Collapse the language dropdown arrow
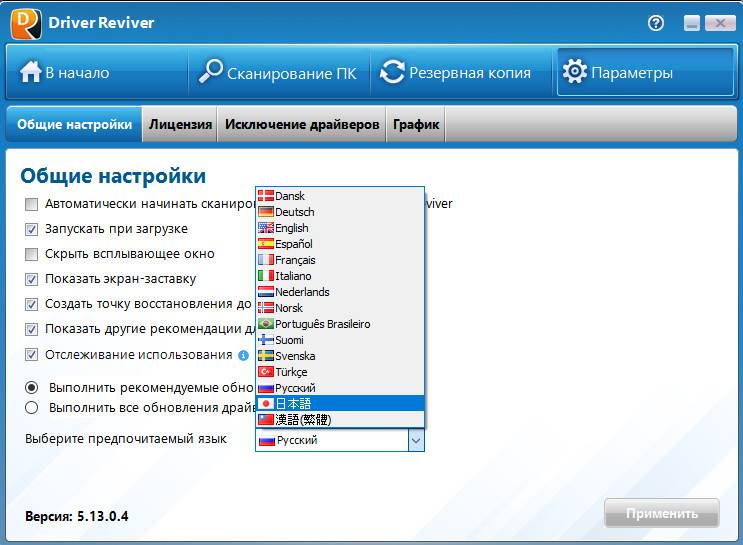This screenshot has width=743, height=545. [x=416, y=440]
